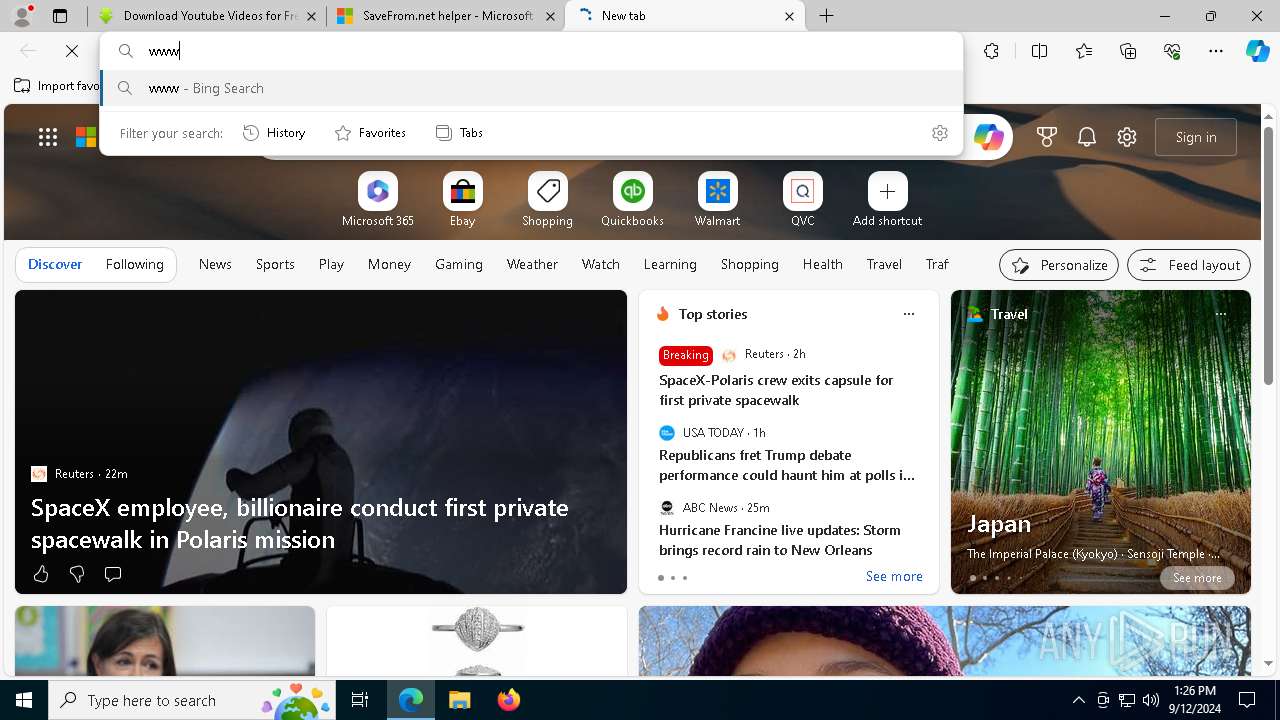The width and height of the screenshot is (1280, 720).
Task: Open the SpaceX spacewalk headline article
Action: pos(299,523)
